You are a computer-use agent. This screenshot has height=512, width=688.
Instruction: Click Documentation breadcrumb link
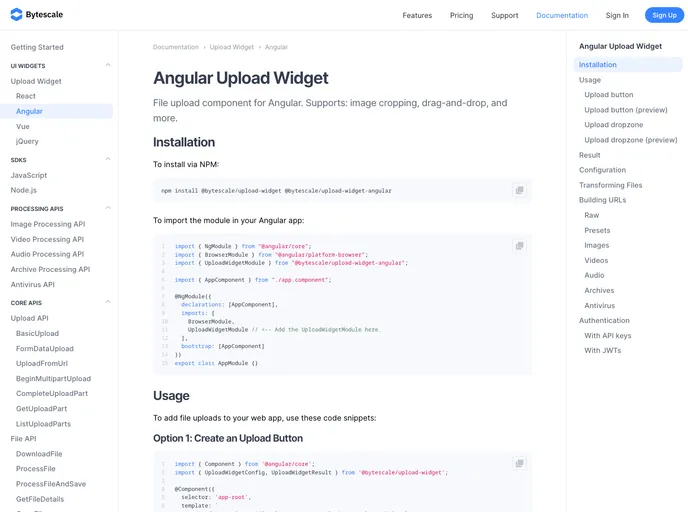176,47
